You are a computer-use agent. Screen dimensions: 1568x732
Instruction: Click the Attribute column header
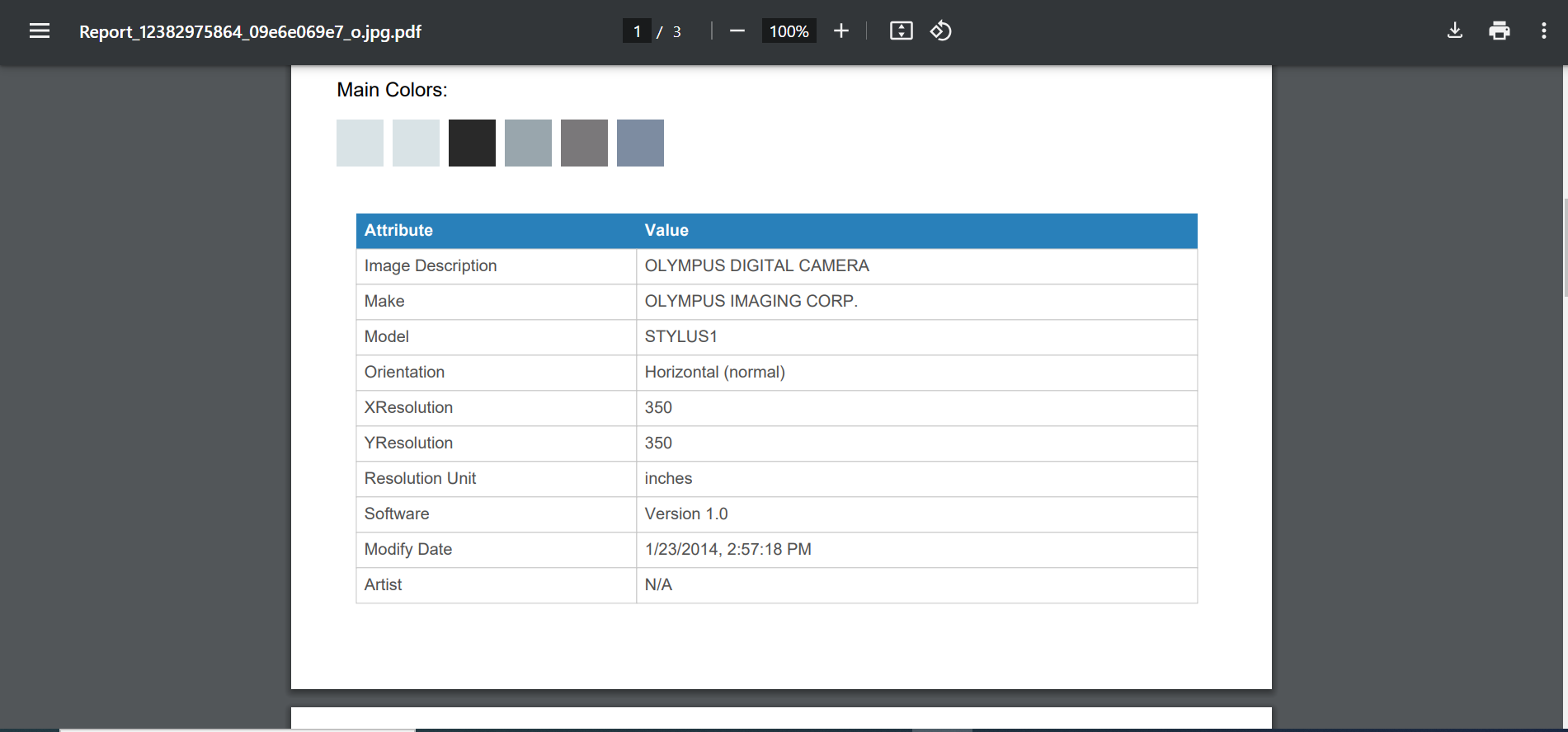(497, 231)
